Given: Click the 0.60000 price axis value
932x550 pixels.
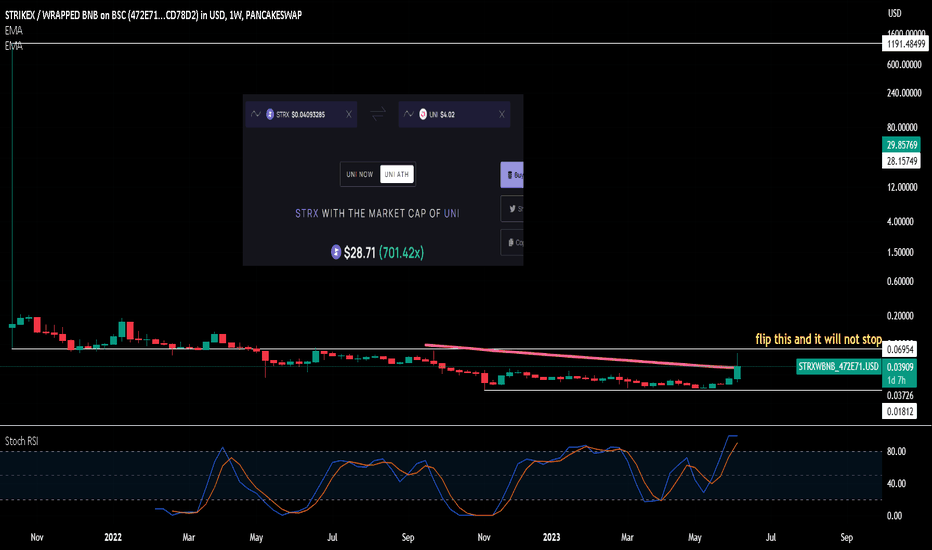Looking at the screenshot, I should (x=900, y=281).
